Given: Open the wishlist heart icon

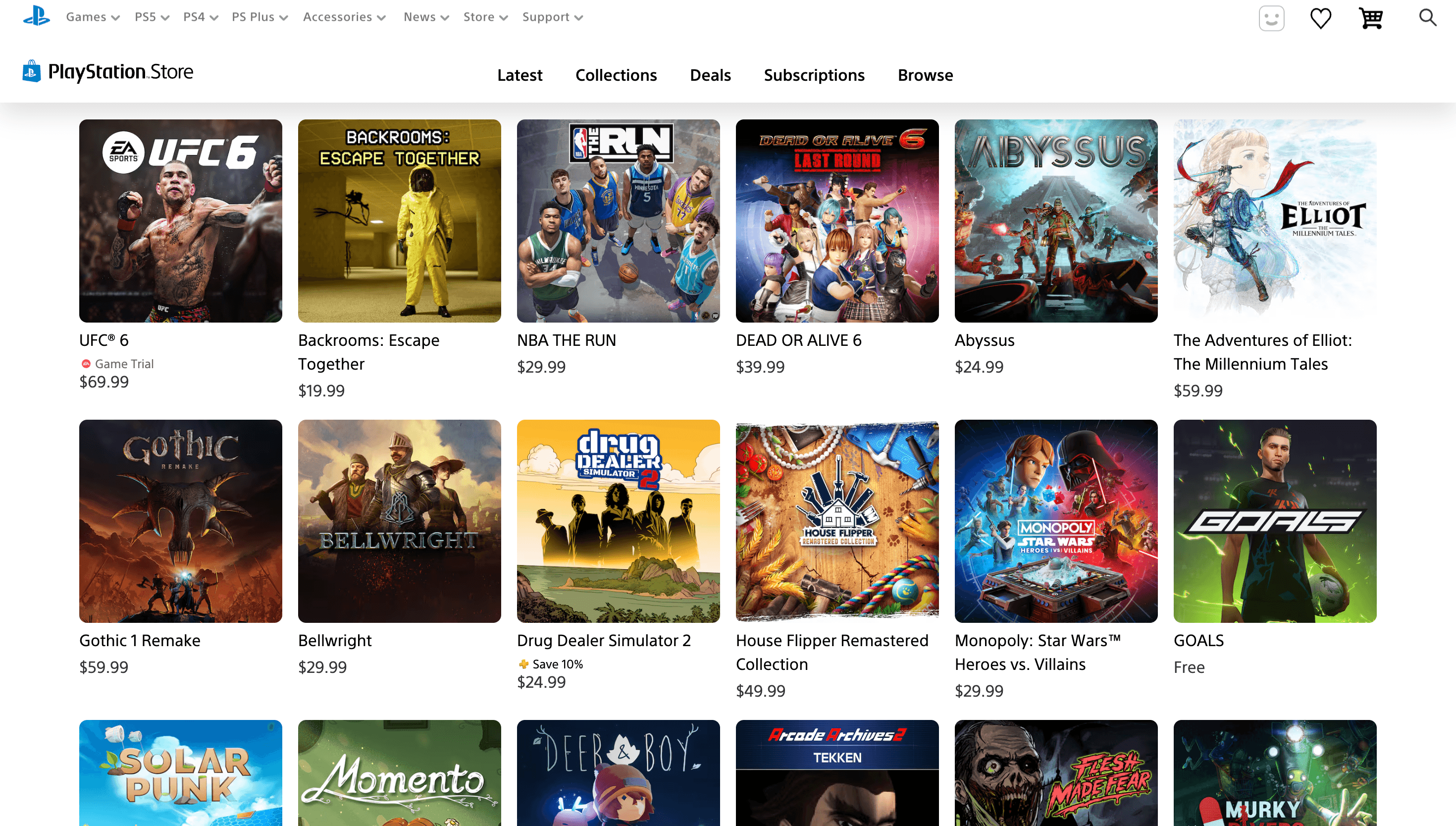Looking at the screenshot, I should [x=1320, y=18].
